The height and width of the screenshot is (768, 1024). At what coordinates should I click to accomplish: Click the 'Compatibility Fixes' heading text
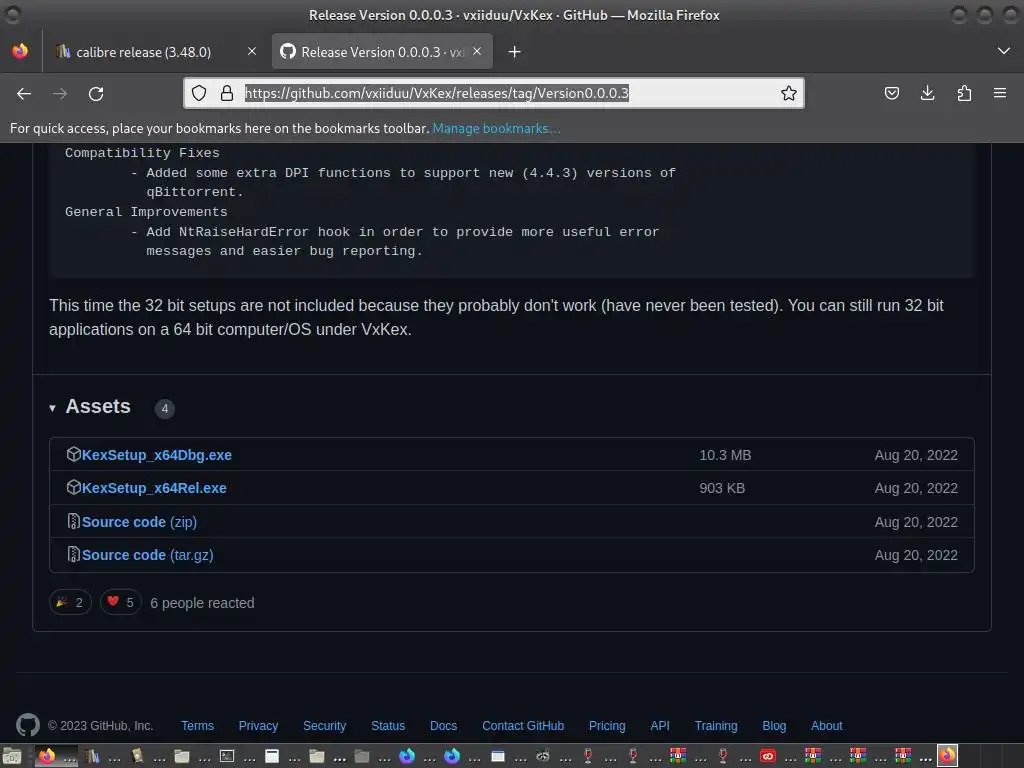(x=142, y=153)
